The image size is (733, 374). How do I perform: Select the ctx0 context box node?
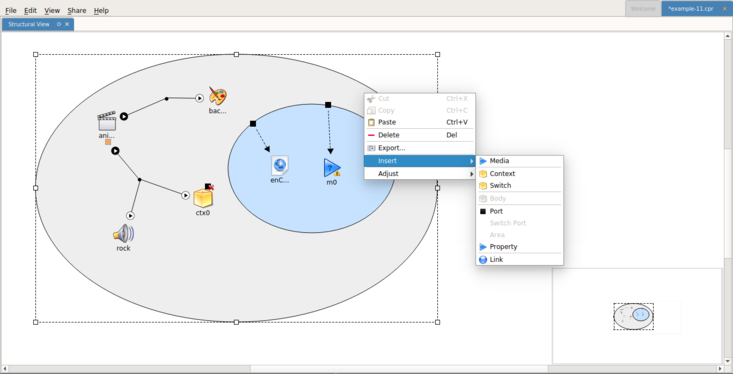(203, 198)
